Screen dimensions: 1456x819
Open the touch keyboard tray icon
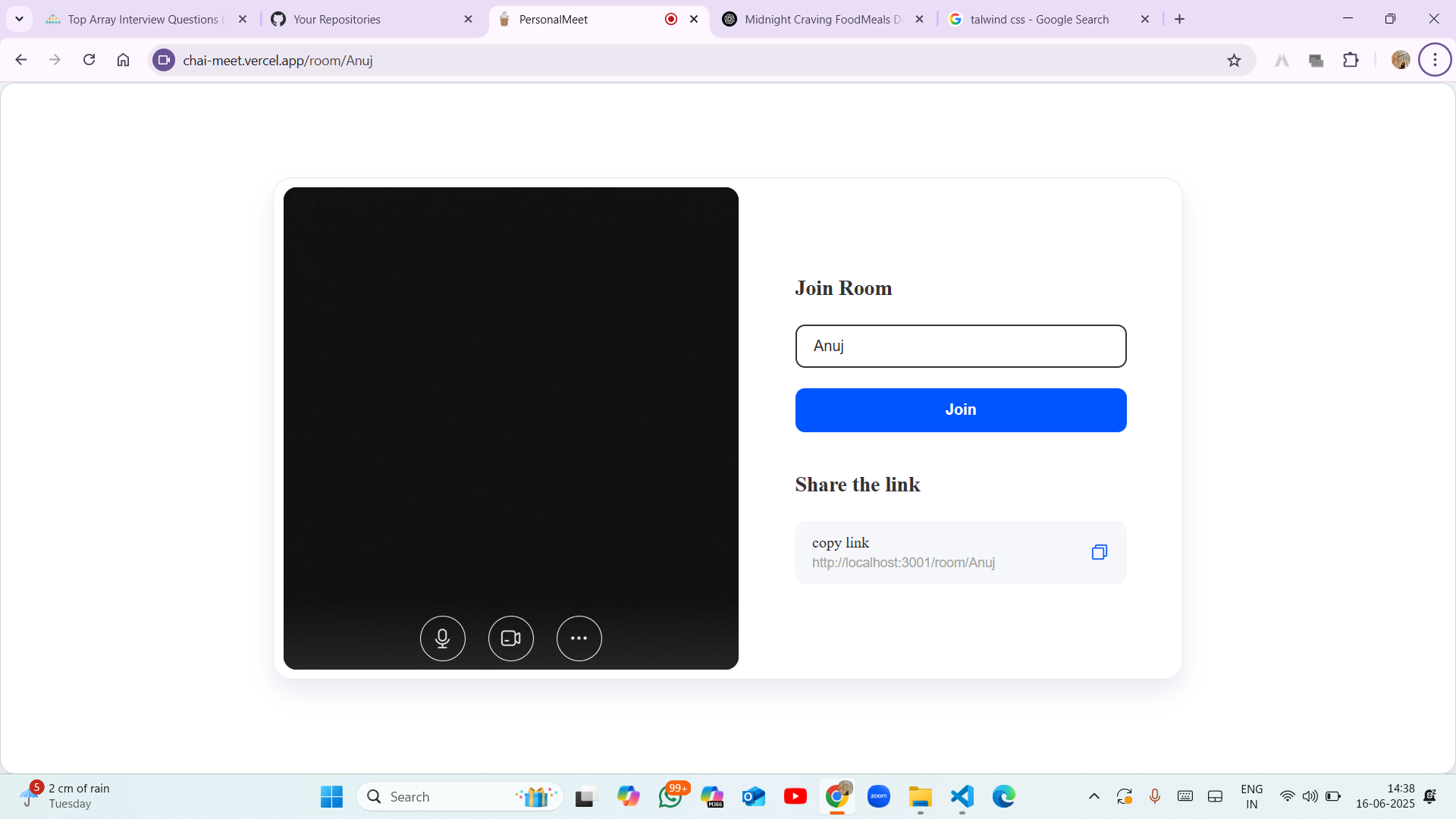1185,796
